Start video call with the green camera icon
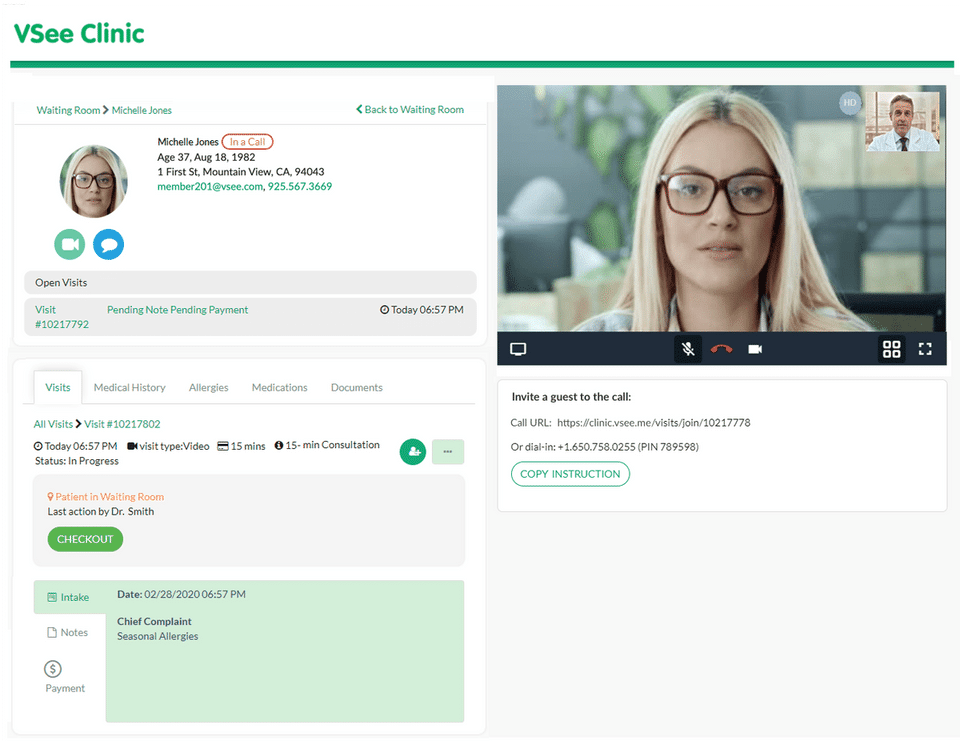Screen dimensions: 960x741 [x=70, y=244]
